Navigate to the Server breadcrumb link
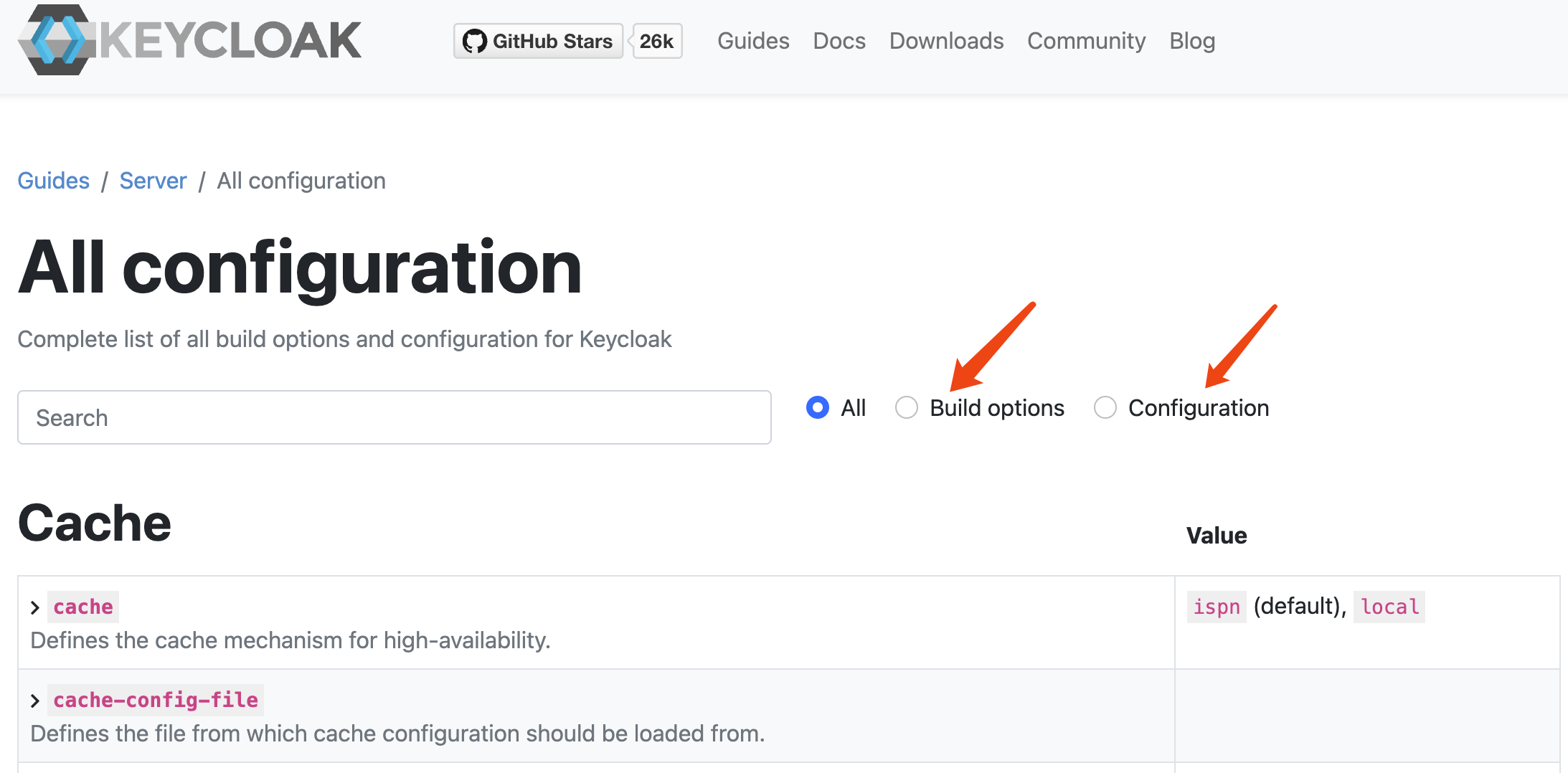Screen dimensions: 1568x773 click(153, 181)
